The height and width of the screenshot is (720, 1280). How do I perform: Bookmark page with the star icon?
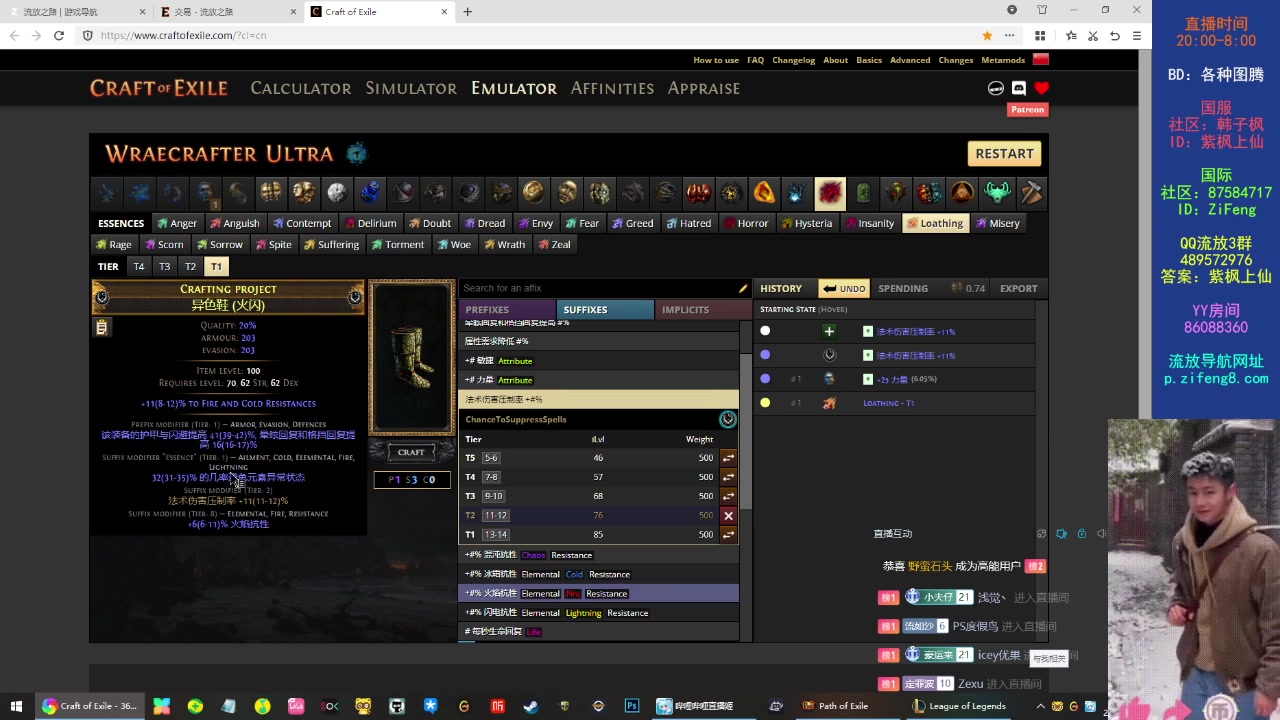point(987,35)
